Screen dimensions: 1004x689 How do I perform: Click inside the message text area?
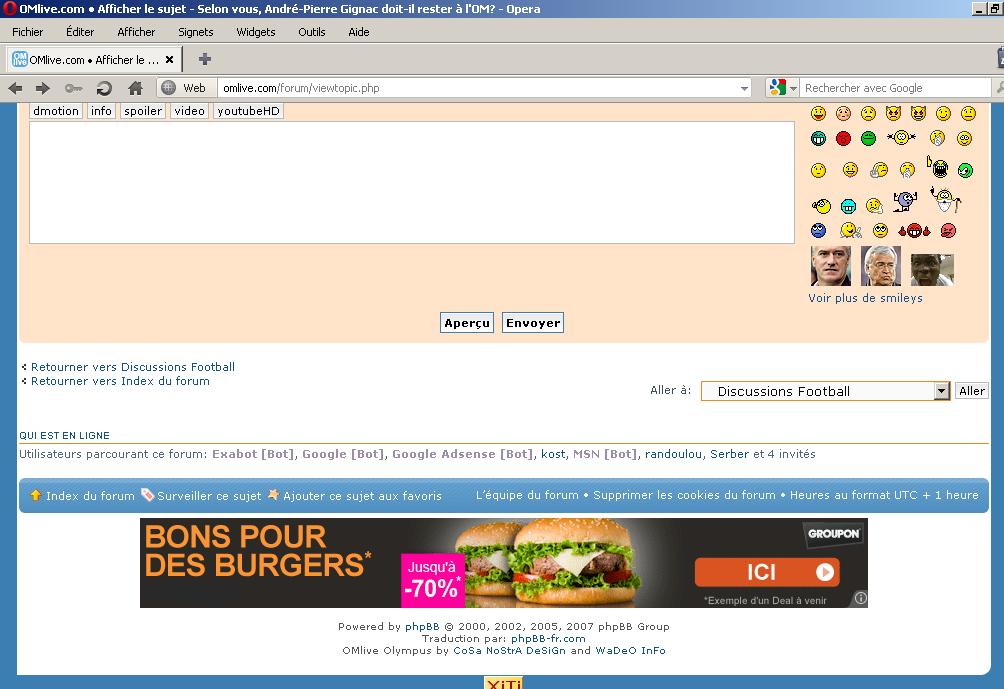point(411,182)
